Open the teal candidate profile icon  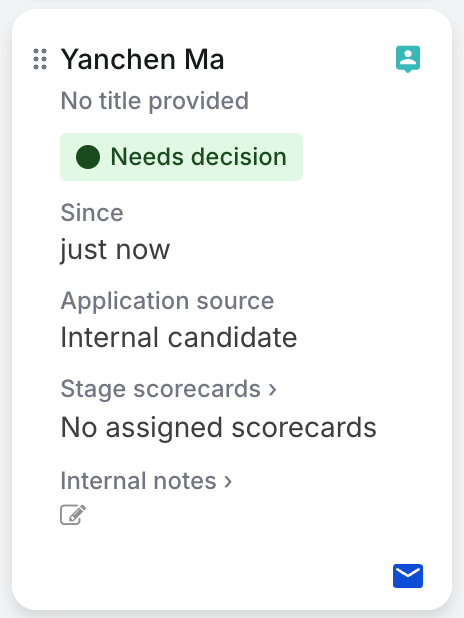[x=408, y=59]
